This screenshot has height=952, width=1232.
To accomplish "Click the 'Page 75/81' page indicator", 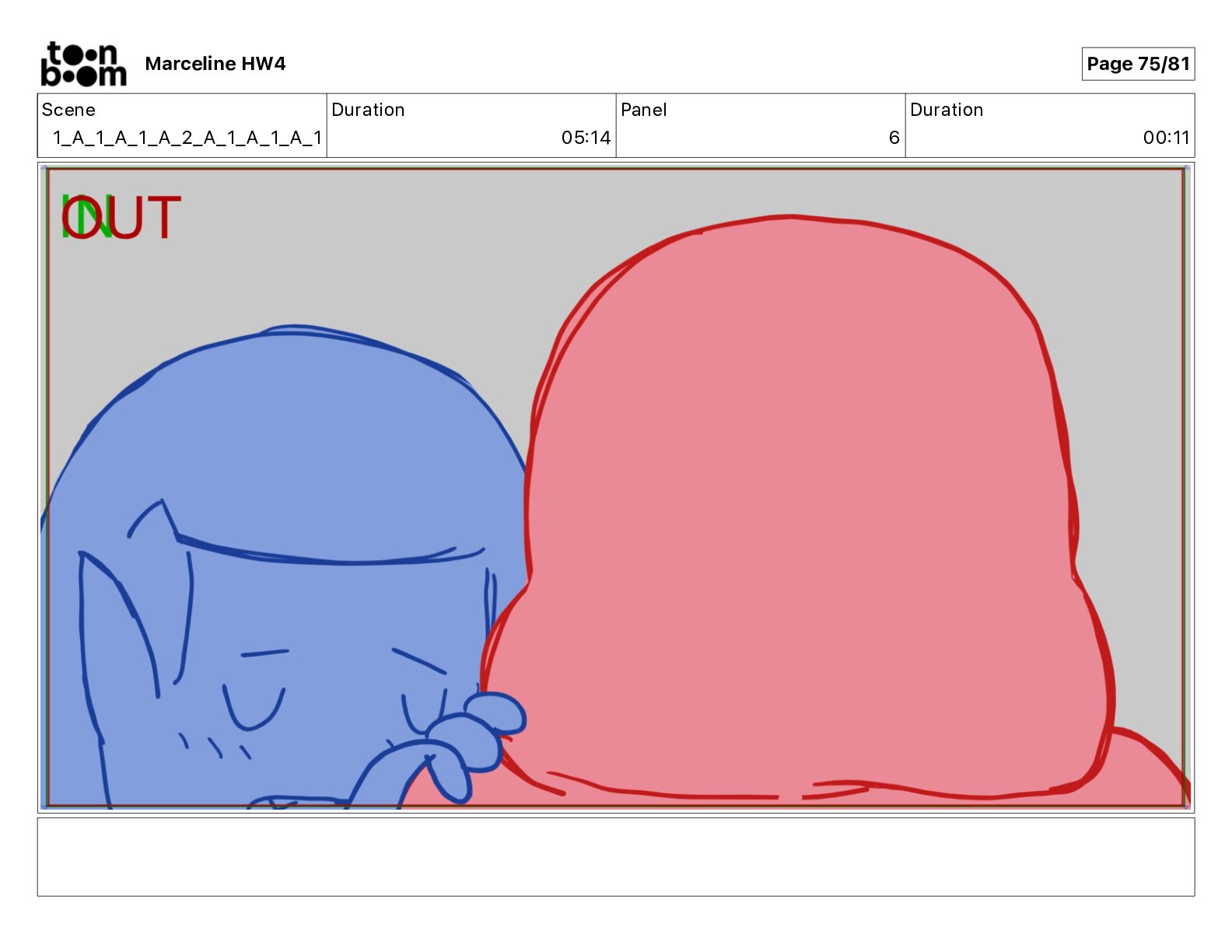I will click(1138, 64).
